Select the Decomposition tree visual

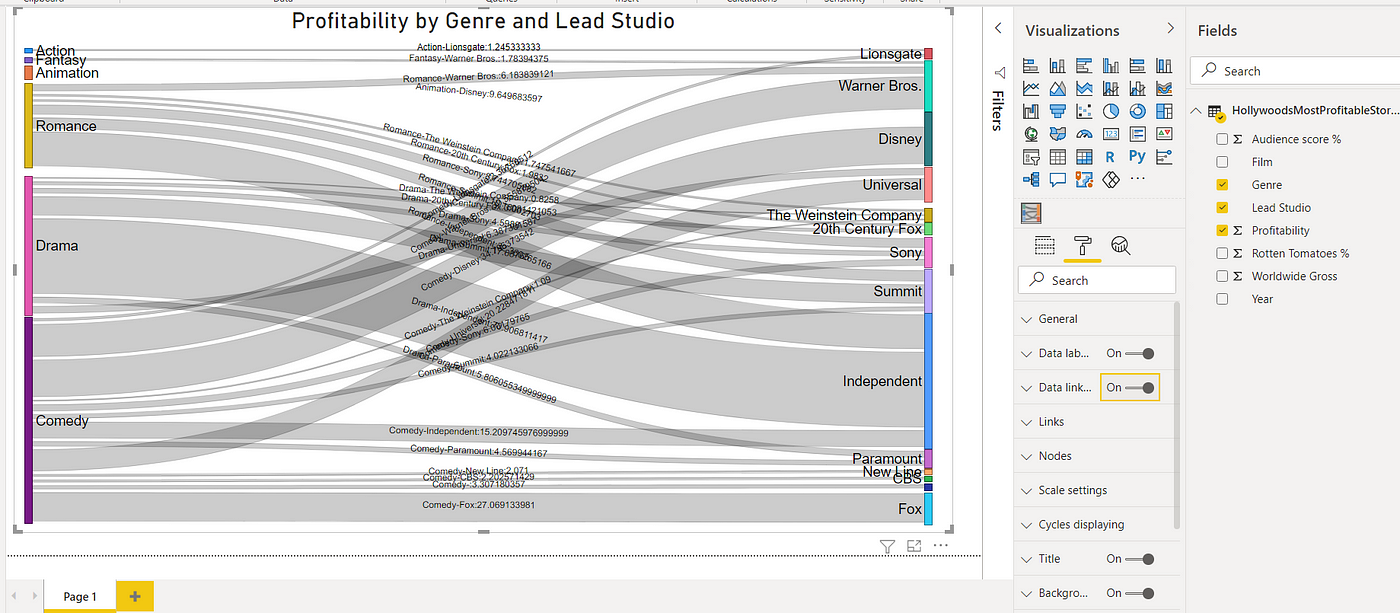(1031, 180)
